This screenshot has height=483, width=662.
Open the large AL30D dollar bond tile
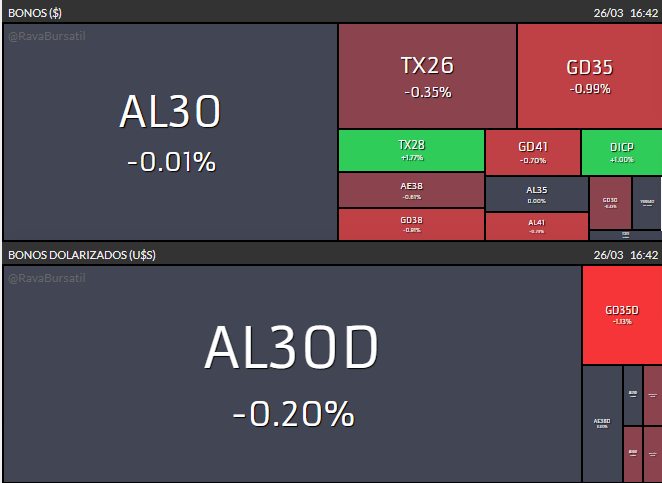[292, 373]
